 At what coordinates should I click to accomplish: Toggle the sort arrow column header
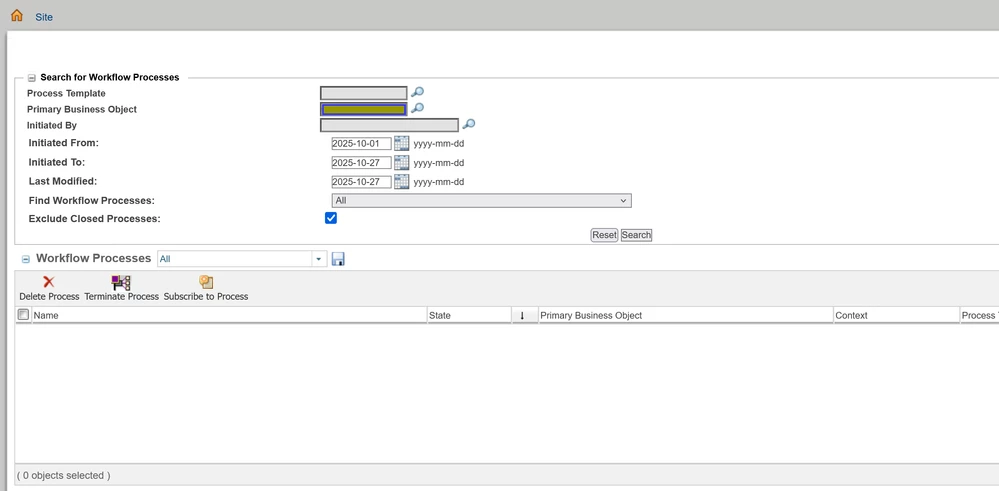(x=525, y=315)
